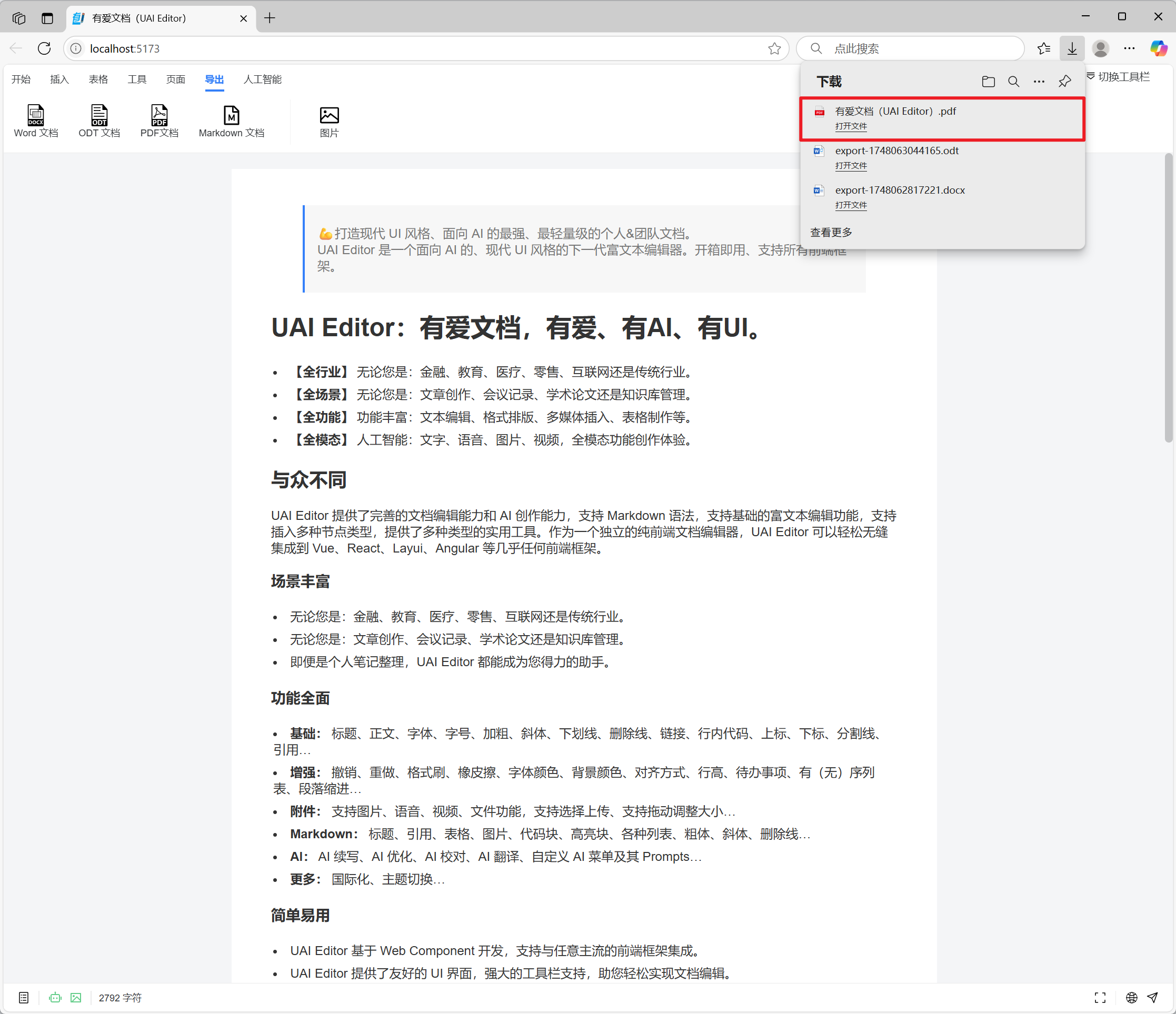Open language globe menu in status bar
Screen dimensions: 1176x1014
click(1131, 998)
